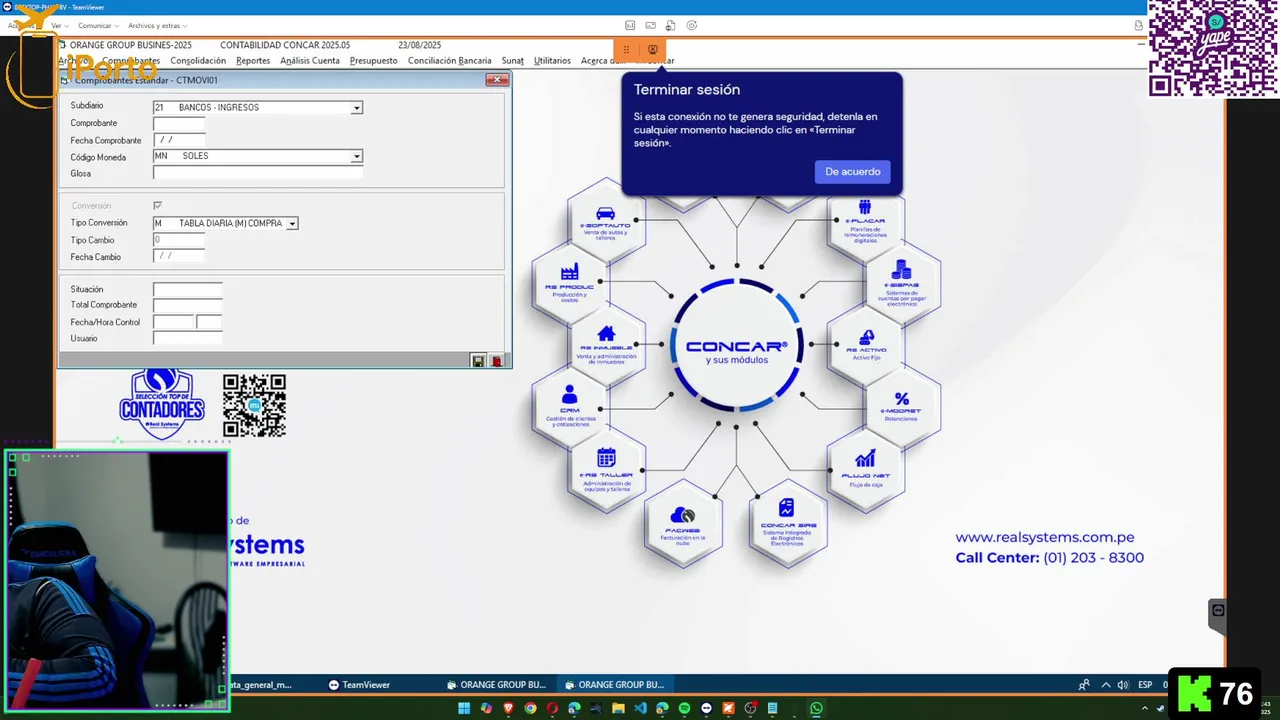Open Visual Studio Code from taskbar
The image size is (1280, 720).
[x=640, y=708]
